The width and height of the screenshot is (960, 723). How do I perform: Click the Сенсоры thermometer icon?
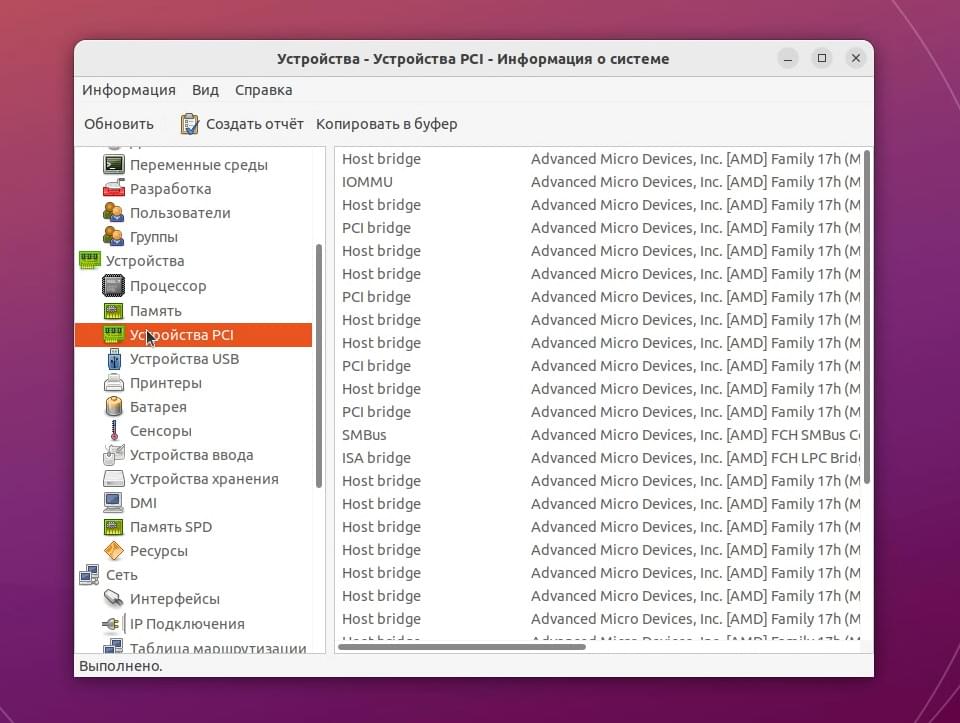coord(114,430)
